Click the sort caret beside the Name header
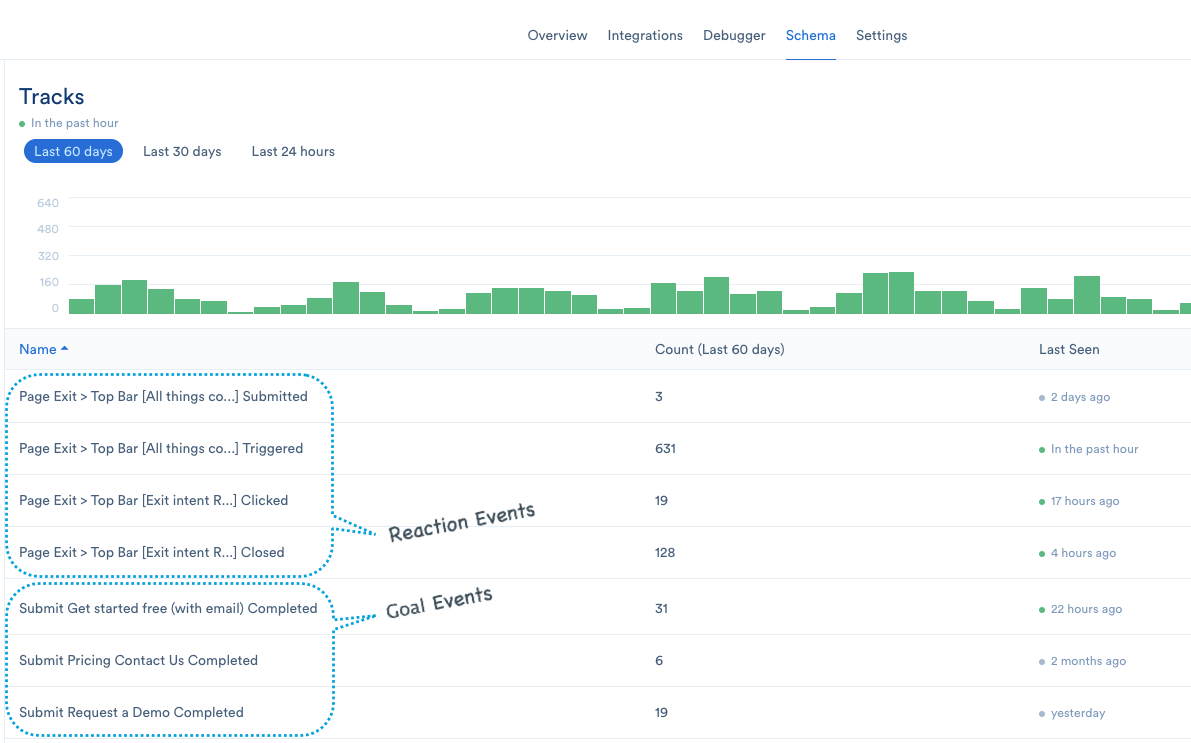This screenshot has width=1191, height=743. [67, 349]
